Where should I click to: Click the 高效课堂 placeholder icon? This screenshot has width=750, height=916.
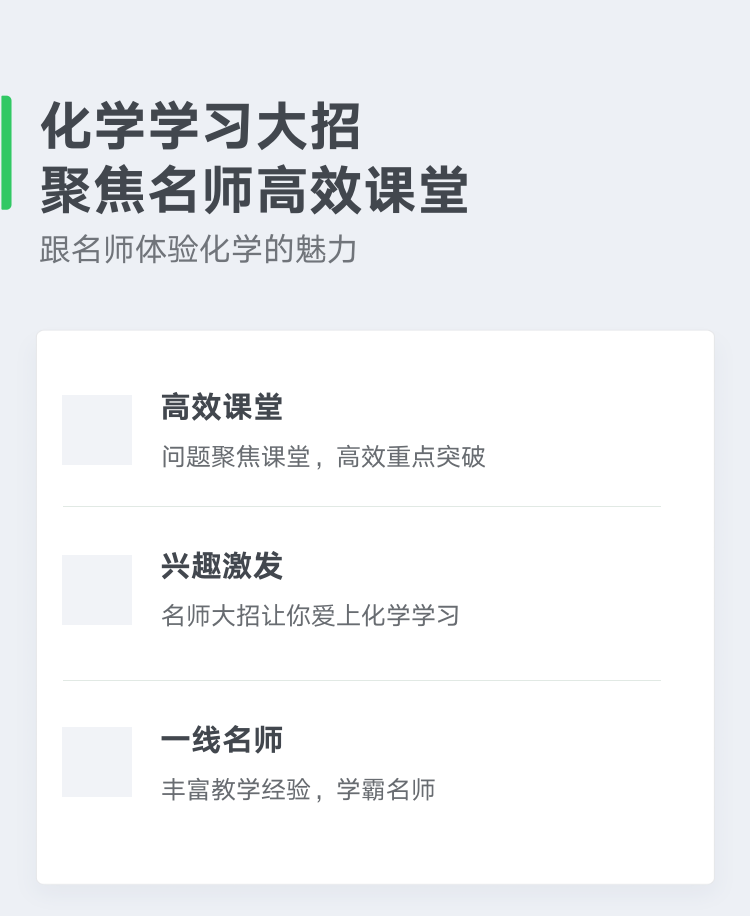(97, 430)
